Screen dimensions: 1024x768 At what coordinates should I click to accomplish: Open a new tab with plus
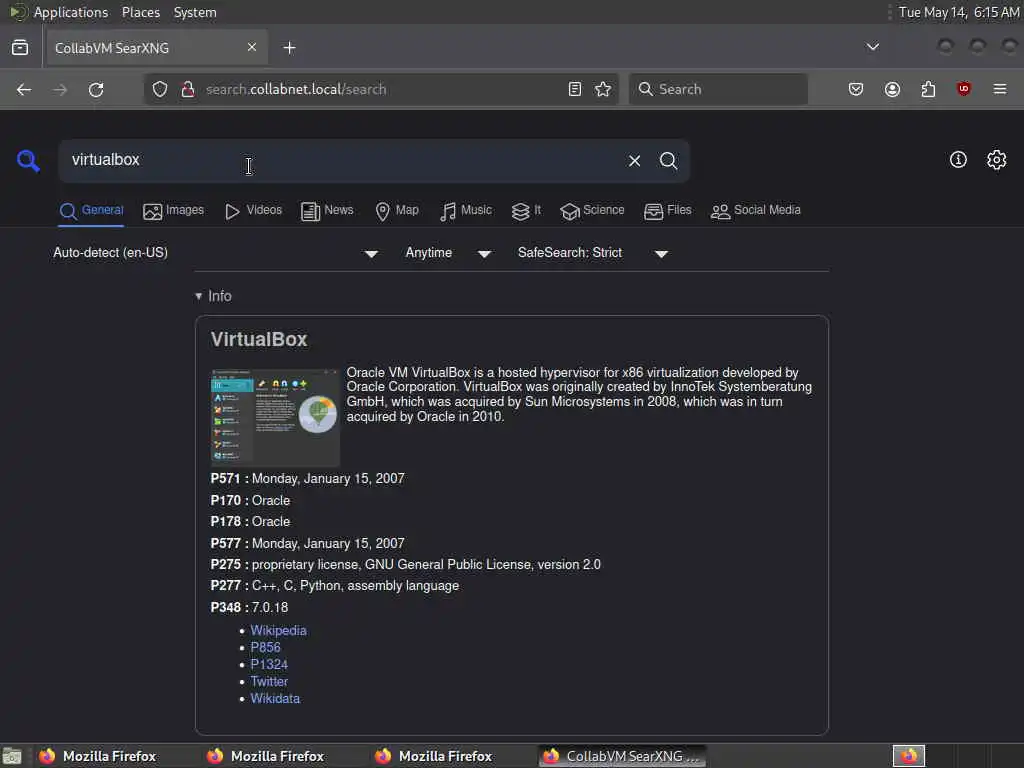[289, 48]
